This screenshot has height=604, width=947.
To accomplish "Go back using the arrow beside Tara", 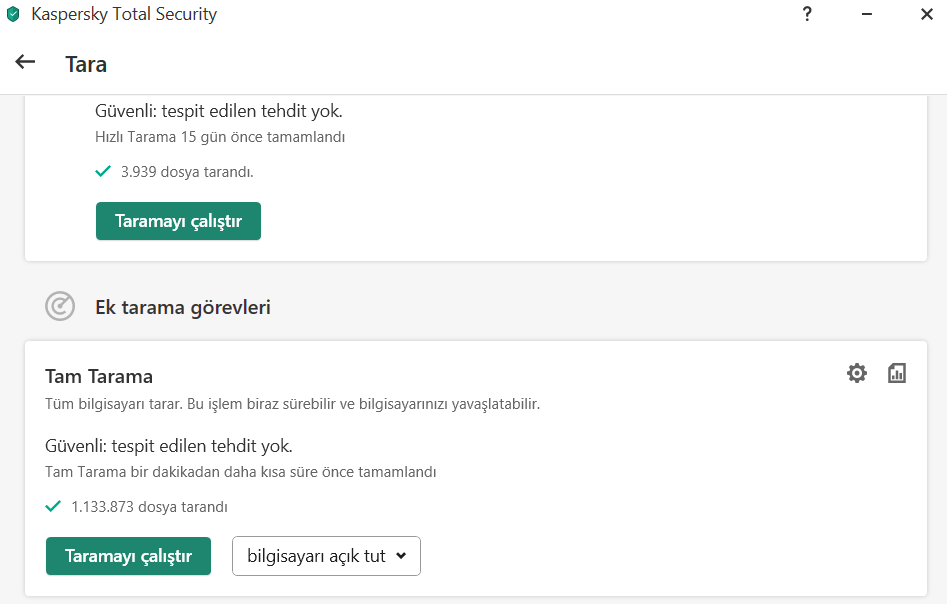I will 25,63.
